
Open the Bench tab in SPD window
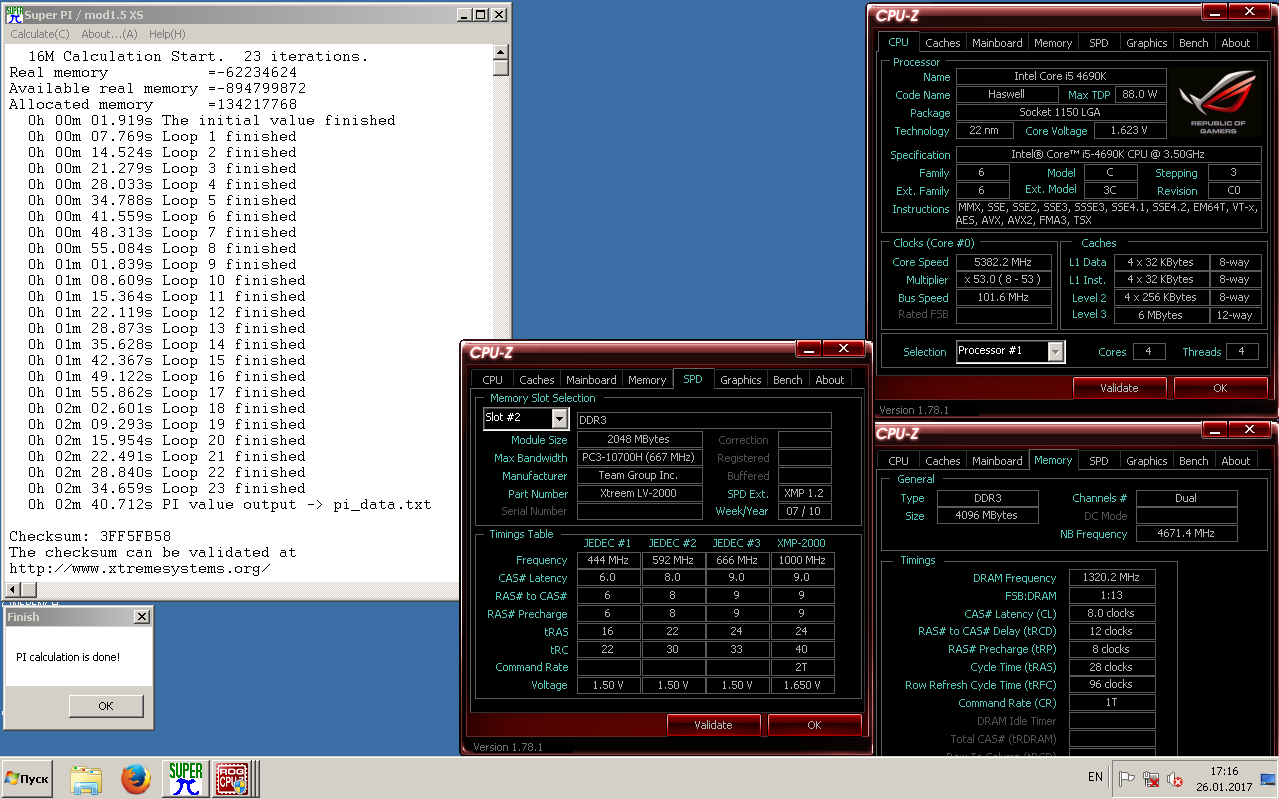(x=788, y=380)
